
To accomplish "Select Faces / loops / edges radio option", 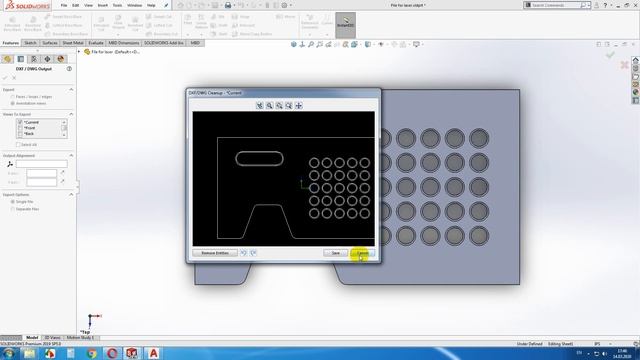I will pos(13,97).
